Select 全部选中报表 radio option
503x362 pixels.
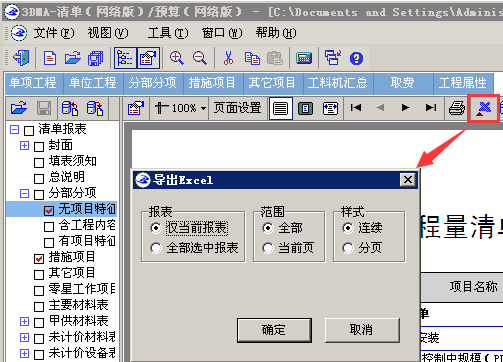coord(195,248)
